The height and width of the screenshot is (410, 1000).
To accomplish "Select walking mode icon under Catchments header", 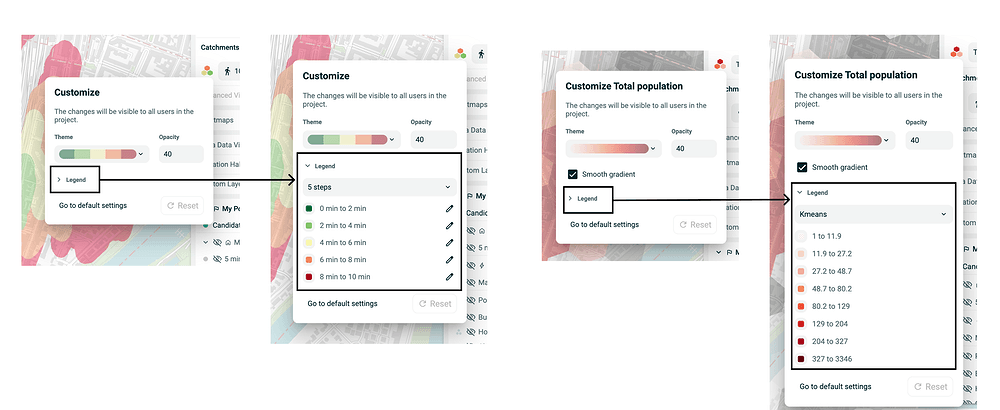I will 227,71.
